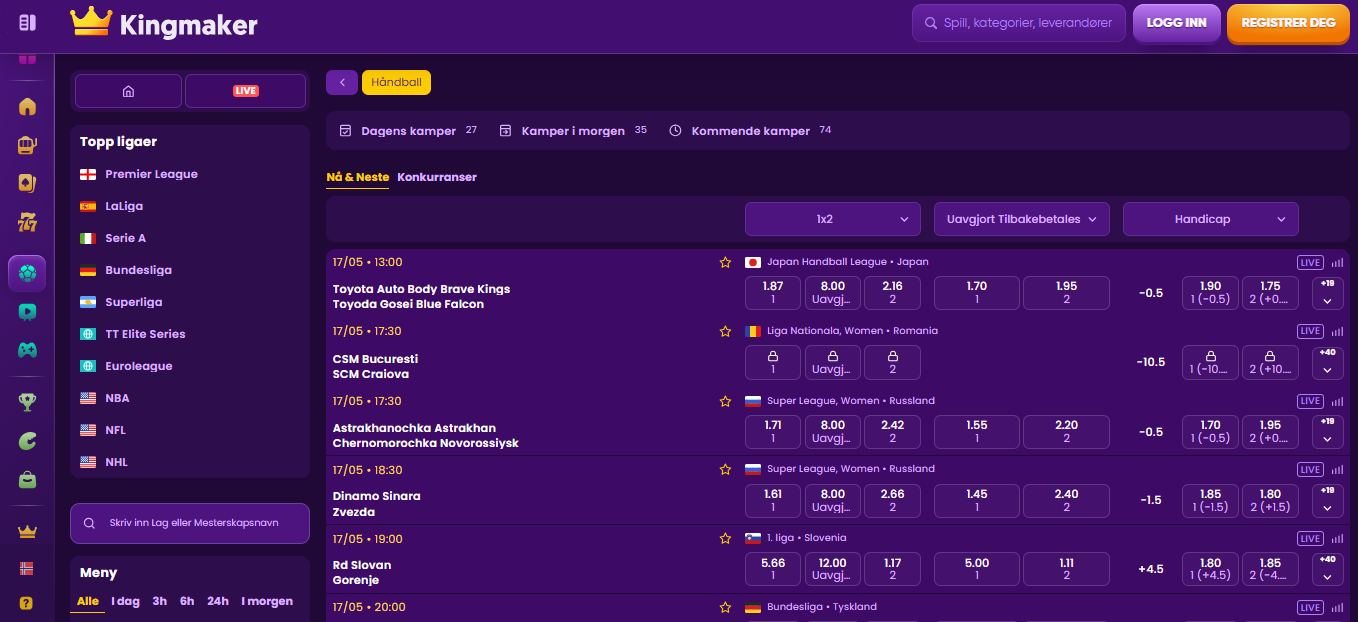Select 2.40 draw-no-bet odds for Zvezda
This screenshot has height=622, width=1358.
(1067, 500)
